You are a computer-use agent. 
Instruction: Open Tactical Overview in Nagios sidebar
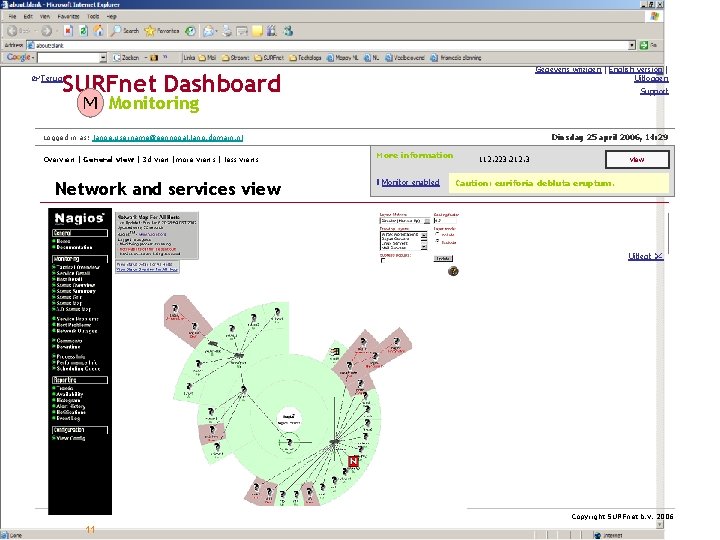(78, 267)
